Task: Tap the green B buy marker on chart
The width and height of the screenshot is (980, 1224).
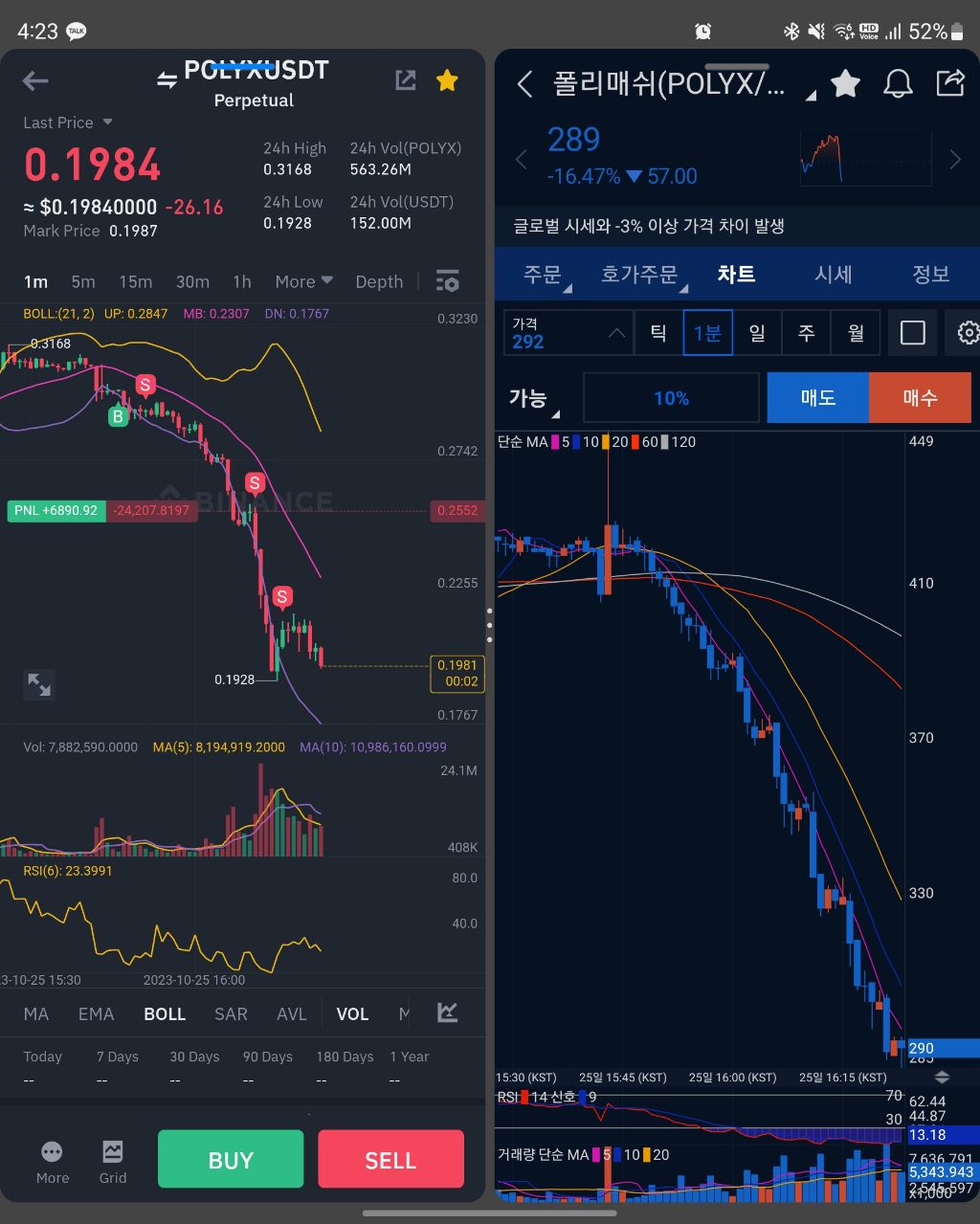Action: [118, 416]
